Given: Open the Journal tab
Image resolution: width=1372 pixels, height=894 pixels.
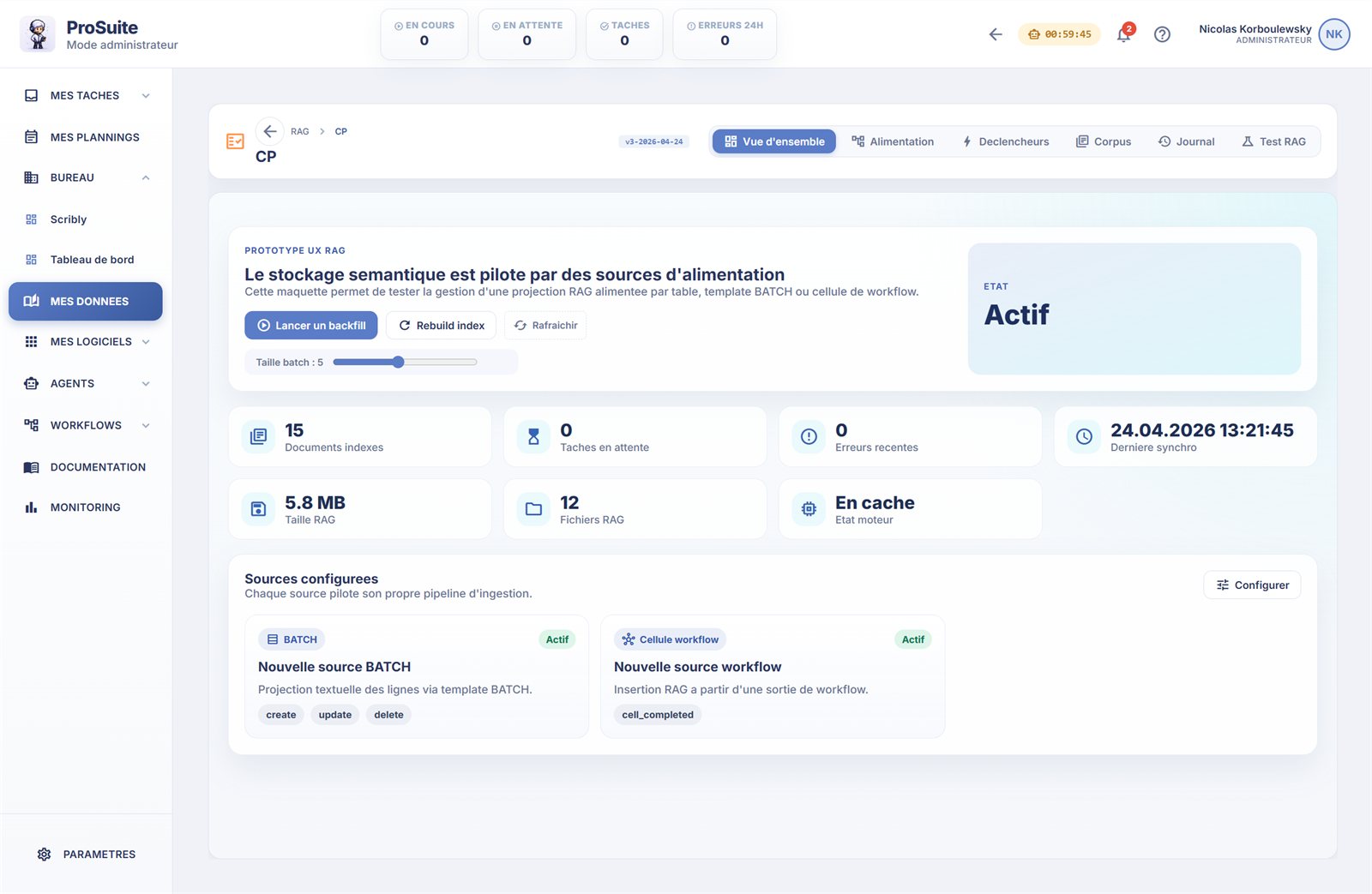Looking at the screenshot, I should (x=1187, y=141).
